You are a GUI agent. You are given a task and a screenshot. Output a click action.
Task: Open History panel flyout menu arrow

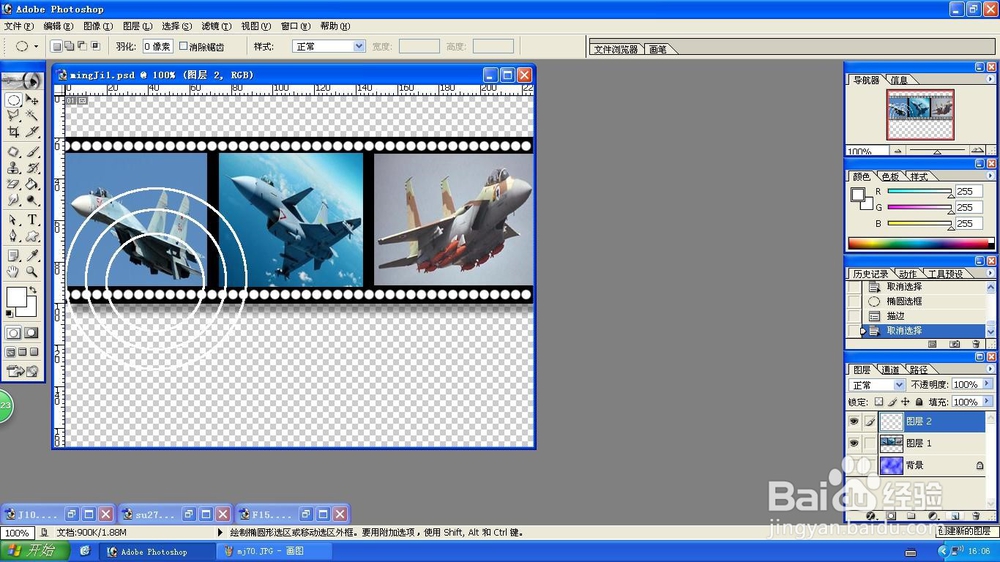click(x=990, y=273)
